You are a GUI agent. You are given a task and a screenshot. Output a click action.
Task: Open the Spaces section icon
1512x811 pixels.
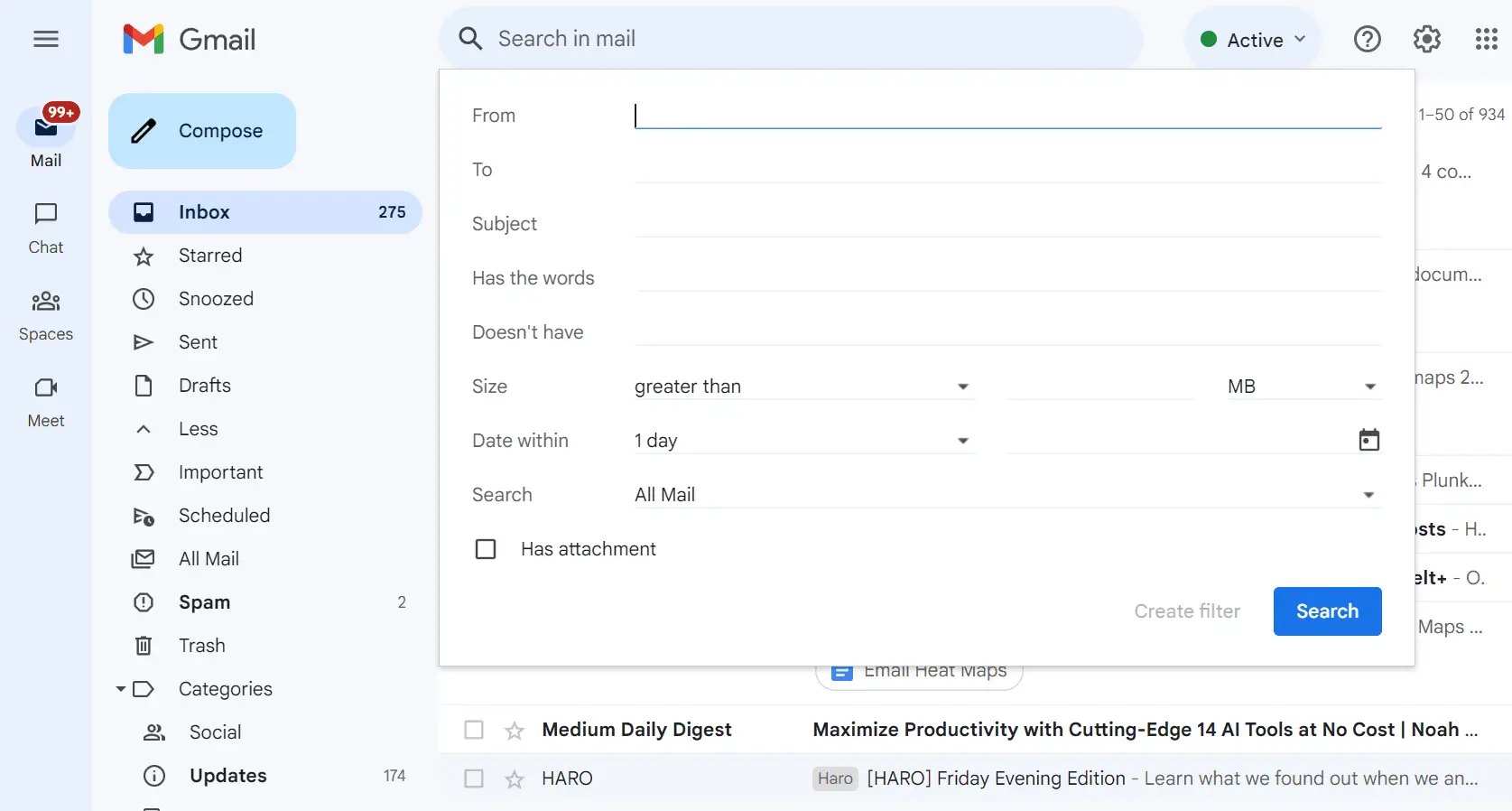[46, 301]
